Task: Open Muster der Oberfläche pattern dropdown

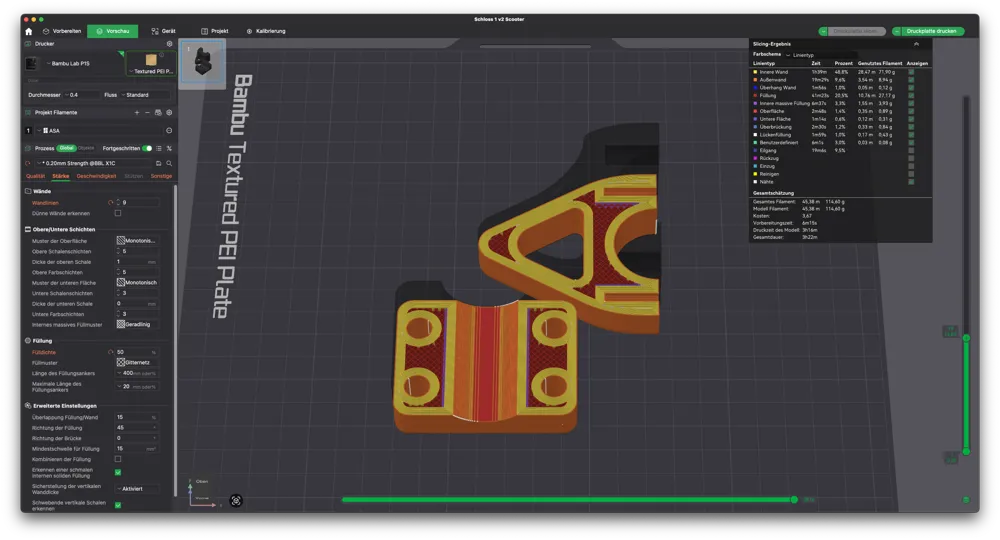Action: [137, 241]
